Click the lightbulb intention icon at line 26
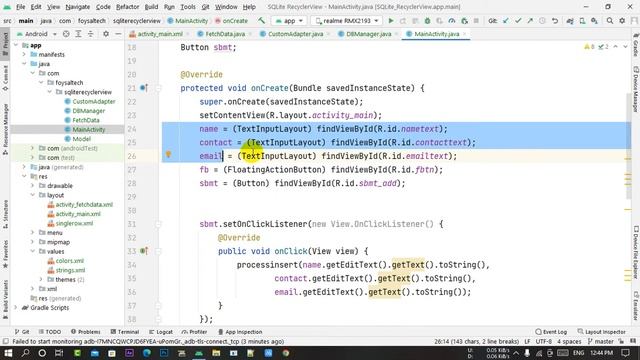 point(168,154)
